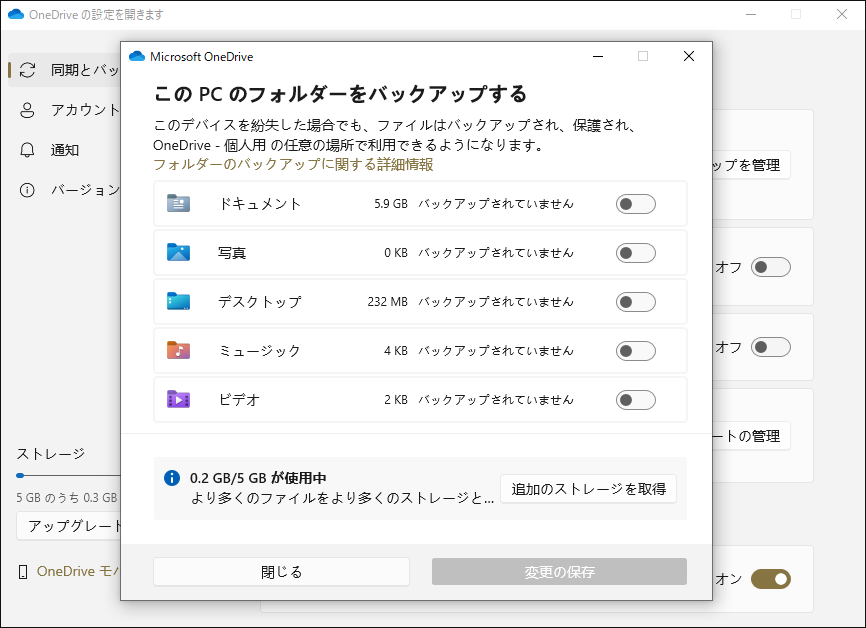Click the ドキュメント folder icon
Viewport: 866px width, 628px height.
pos(178,203)
